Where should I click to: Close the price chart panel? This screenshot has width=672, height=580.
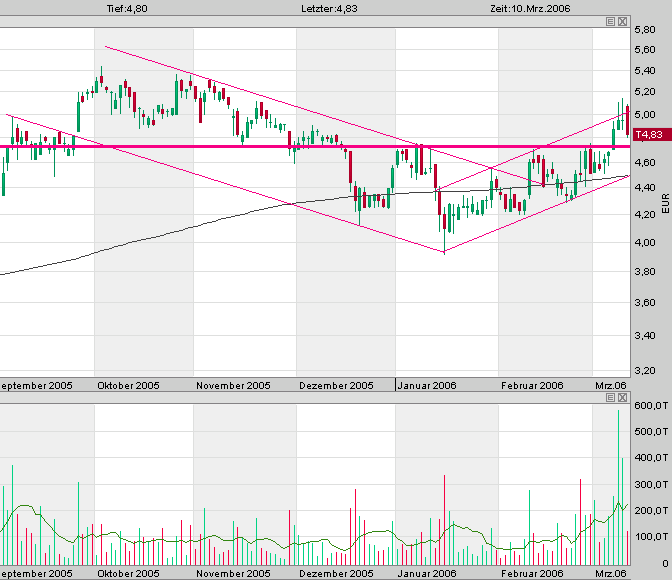coord(622,21)
